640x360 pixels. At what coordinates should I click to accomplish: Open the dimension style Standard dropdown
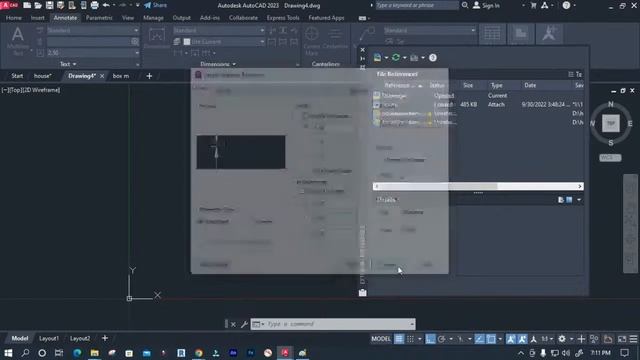(x=219, y=30)
